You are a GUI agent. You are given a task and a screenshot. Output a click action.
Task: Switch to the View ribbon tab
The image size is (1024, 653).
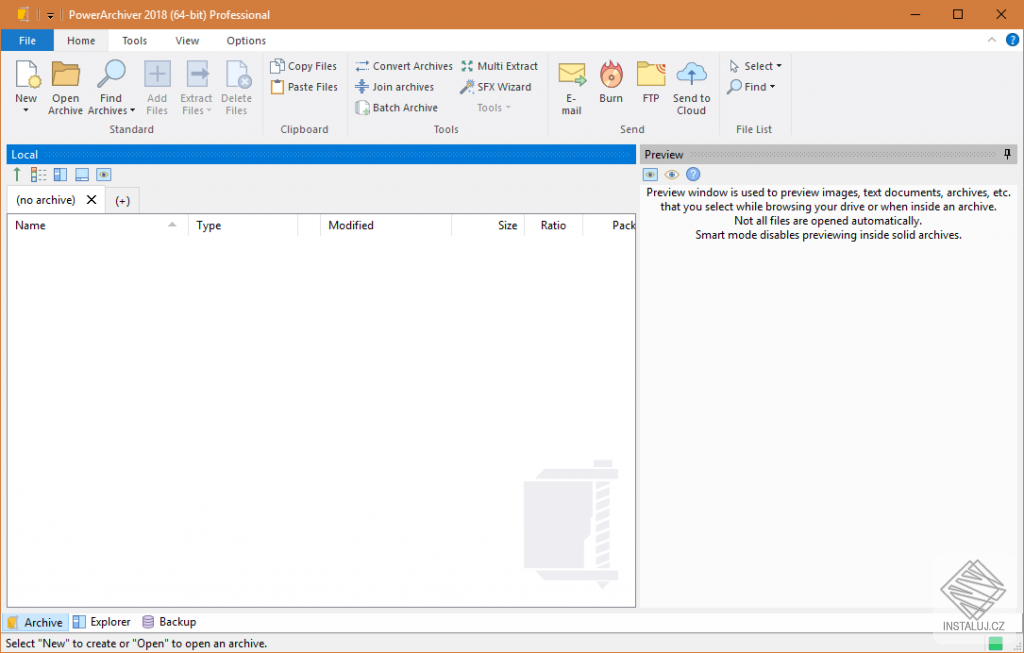(x=187, y=40)
